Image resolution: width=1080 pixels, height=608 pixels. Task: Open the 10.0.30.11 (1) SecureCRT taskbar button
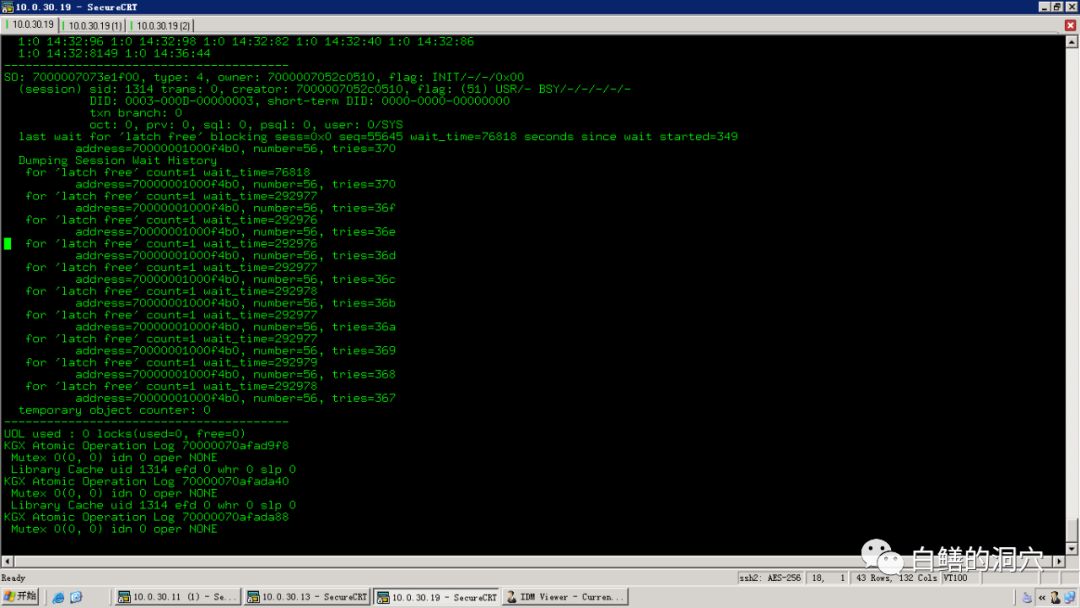178,597
